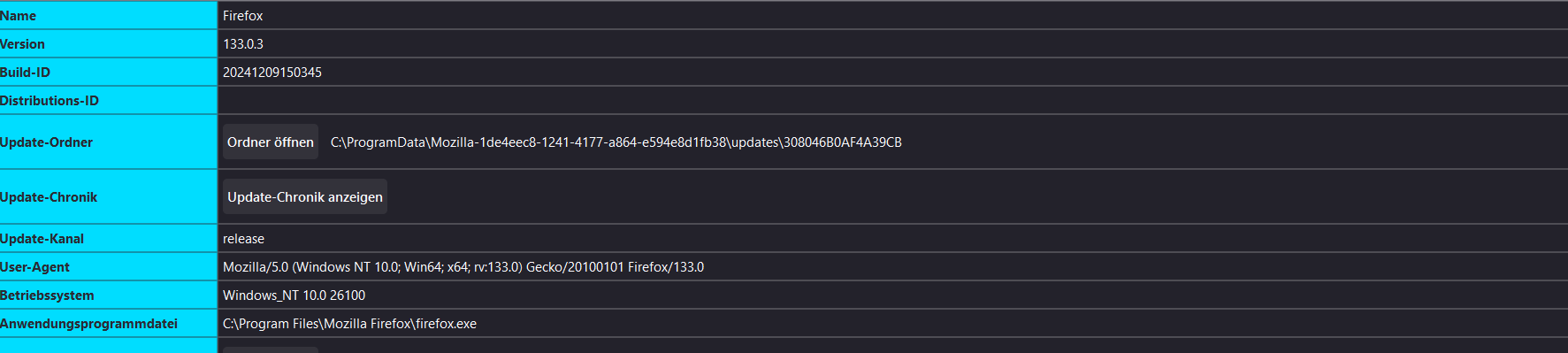
Task: Click the Distributions-ID row label
Action: (50, 101)
